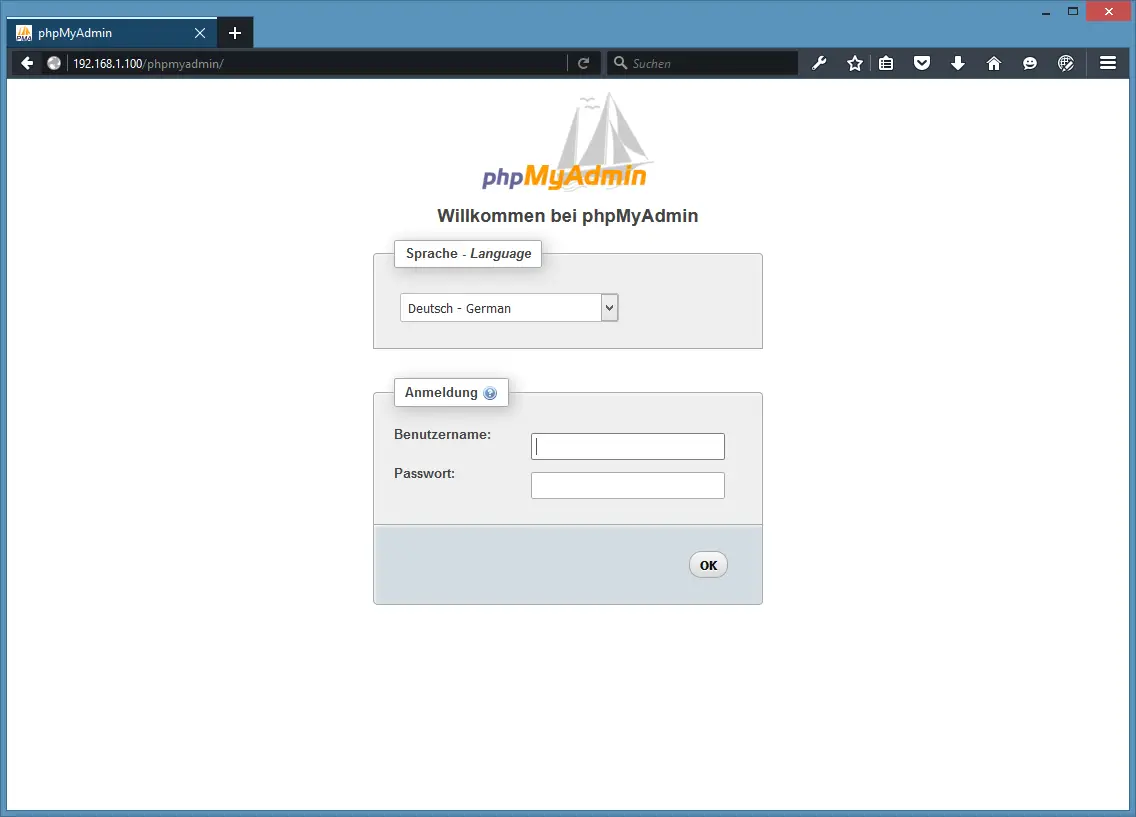Viewport: 1136px width, 817px height.
Task: Click the 'Sprache - Language' legend
Action: 468,254
